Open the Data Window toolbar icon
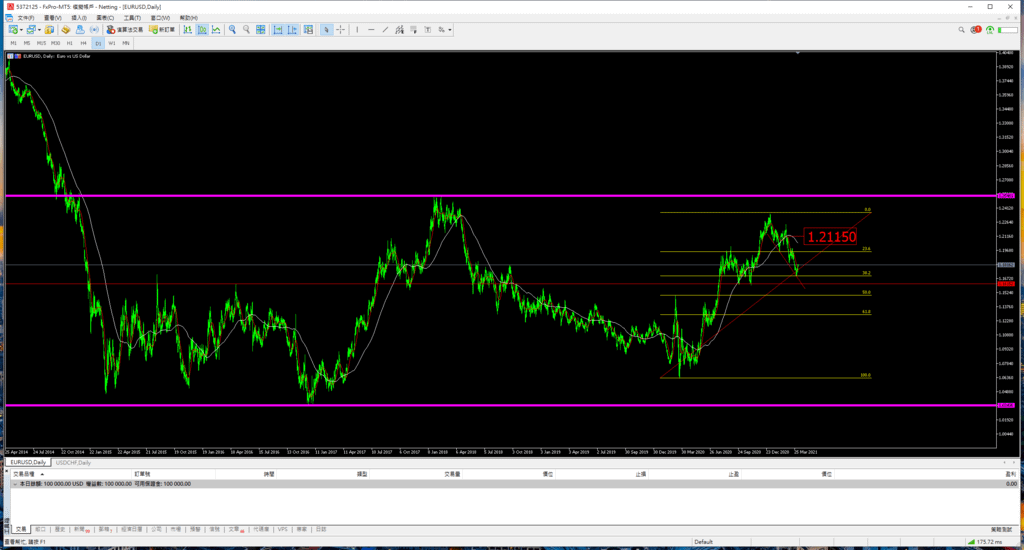This screenshot has width=1024, height=550. pos(65,29)
